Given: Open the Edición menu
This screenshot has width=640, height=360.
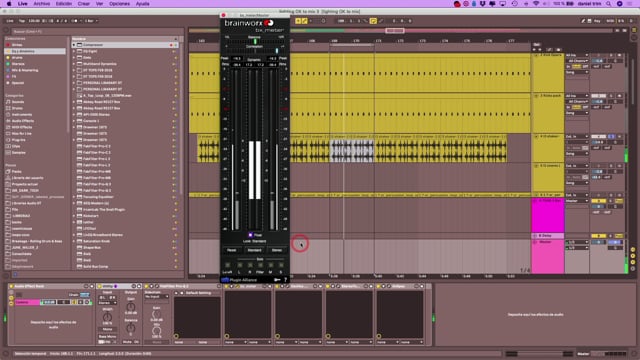Looking at the screenshot, I should coord(64,4).
